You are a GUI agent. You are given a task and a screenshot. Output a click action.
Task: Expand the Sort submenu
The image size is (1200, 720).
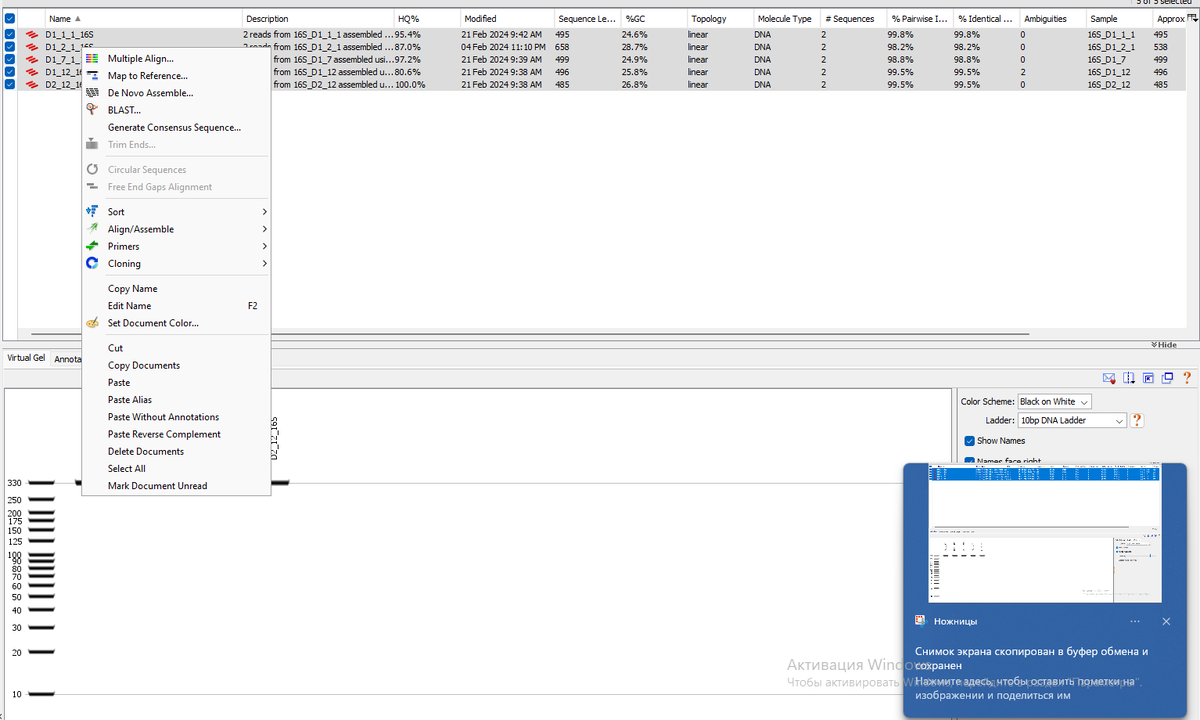(x=176, y=212)
